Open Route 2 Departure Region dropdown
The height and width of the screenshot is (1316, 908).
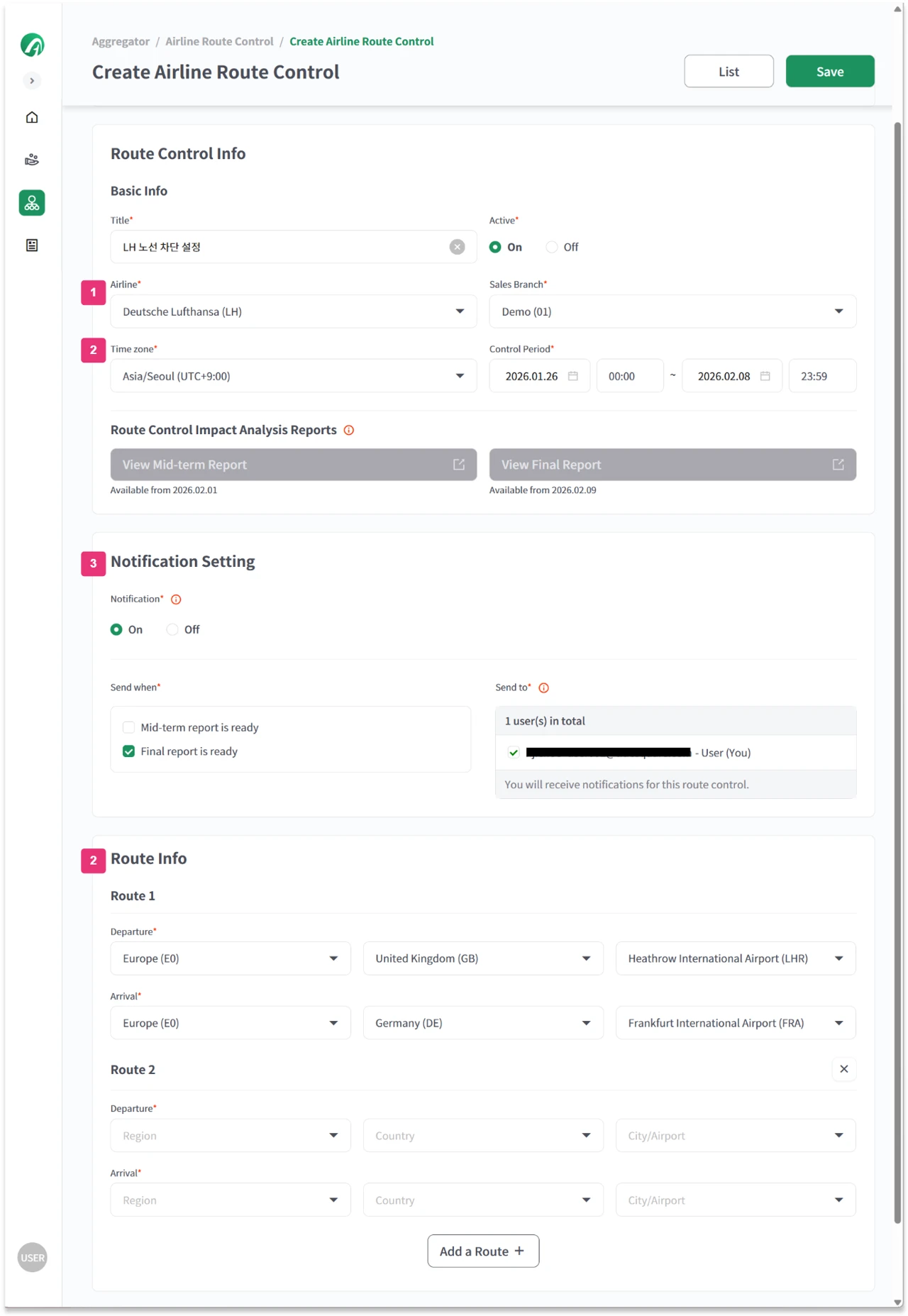(x=231, y=1136)
